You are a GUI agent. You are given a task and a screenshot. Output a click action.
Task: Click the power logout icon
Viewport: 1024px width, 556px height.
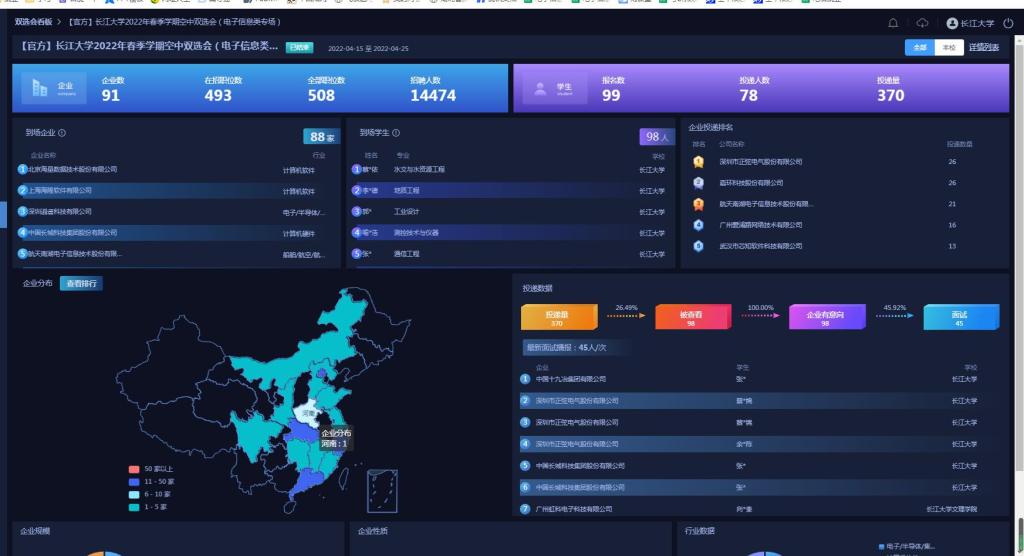pos(1007,23)
